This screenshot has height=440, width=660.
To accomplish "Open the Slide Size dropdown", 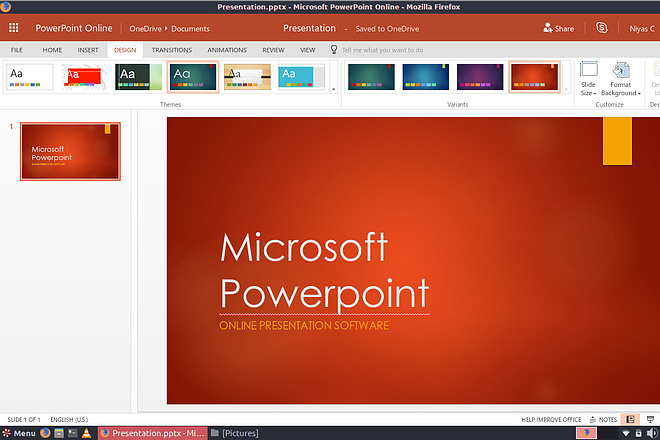I will [x=588, y=79].
